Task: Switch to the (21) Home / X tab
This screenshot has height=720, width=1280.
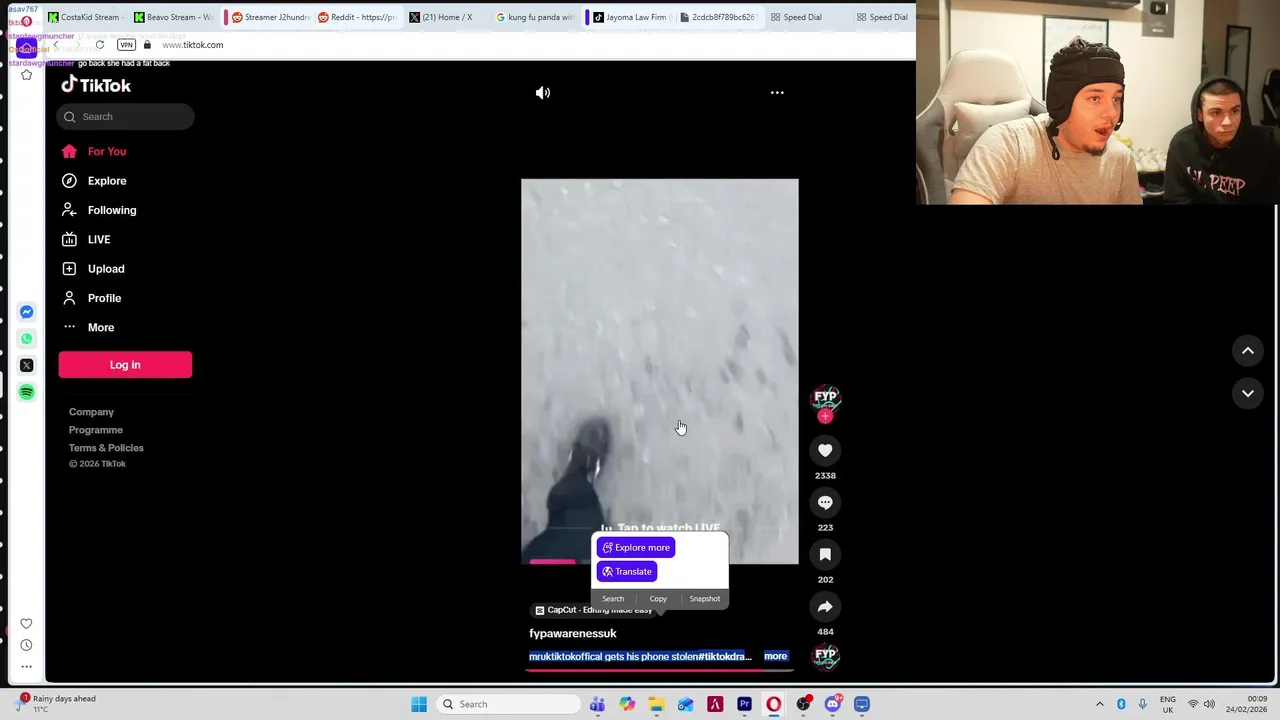Action: click(441, 17)
